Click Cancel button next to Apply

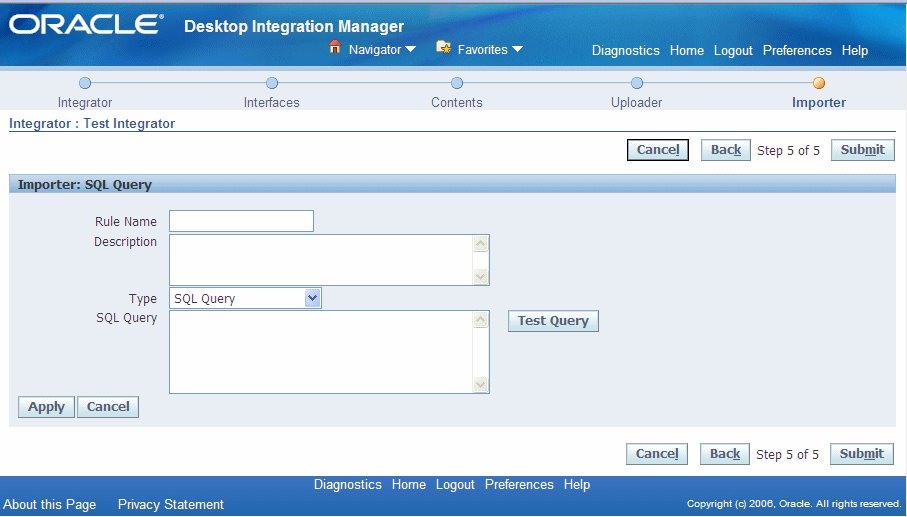coord(108,407)
